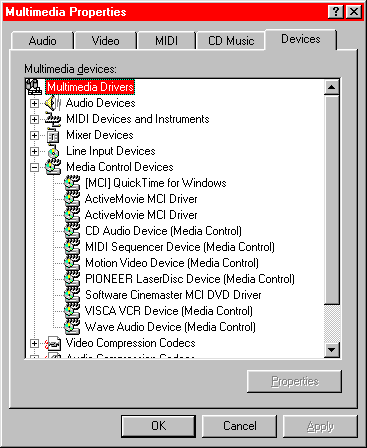Click the MIDI Devices and Instruments icon
367x448 pixels.
click(53, 119)
